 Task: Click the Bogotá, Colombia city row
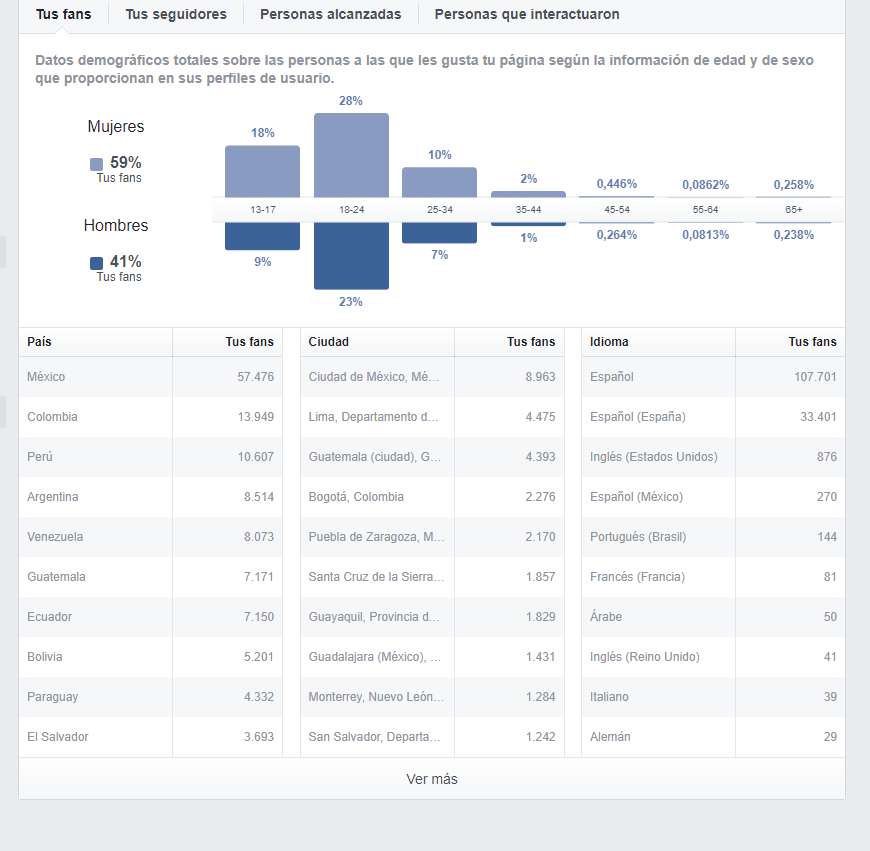(x=432, y=497)
